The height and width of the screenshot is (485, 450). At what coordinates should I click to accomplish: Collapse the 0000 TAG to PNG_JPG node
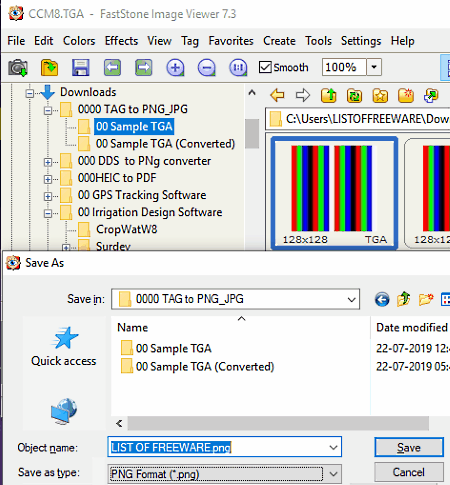click(48, 110)
